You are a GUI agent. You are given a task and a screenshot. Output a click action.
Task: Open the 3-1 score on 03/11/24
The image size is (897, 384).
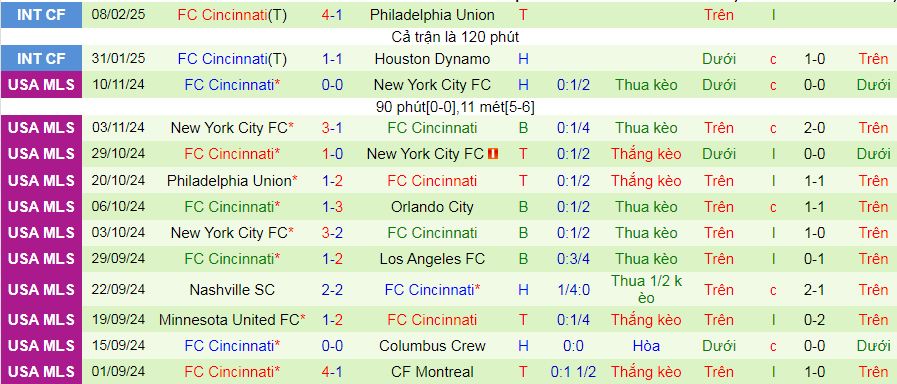pyautogui.click(x=332, y=128)
